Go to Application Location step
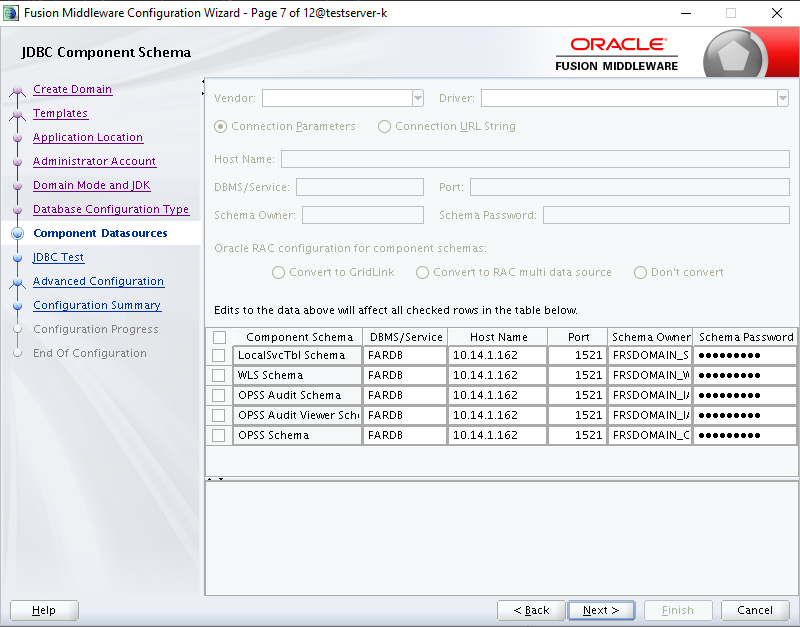 pos(88,137)
